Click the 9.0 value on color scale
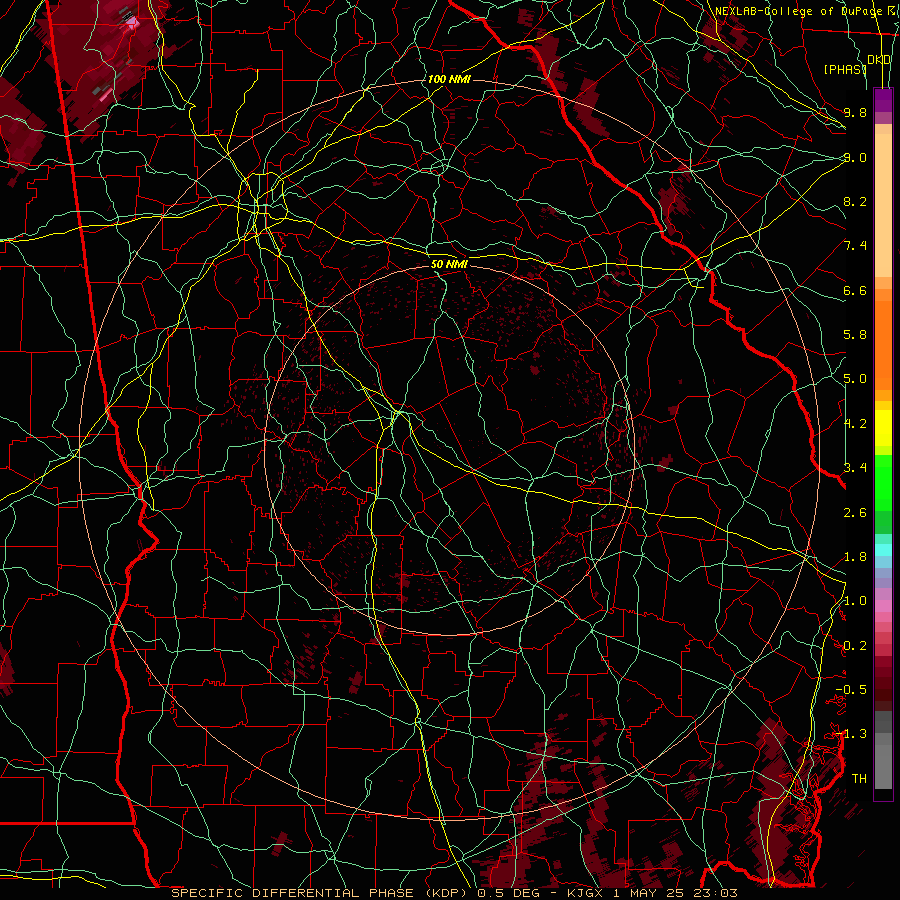Screen dimensions: 900x900 pos(855,157)
